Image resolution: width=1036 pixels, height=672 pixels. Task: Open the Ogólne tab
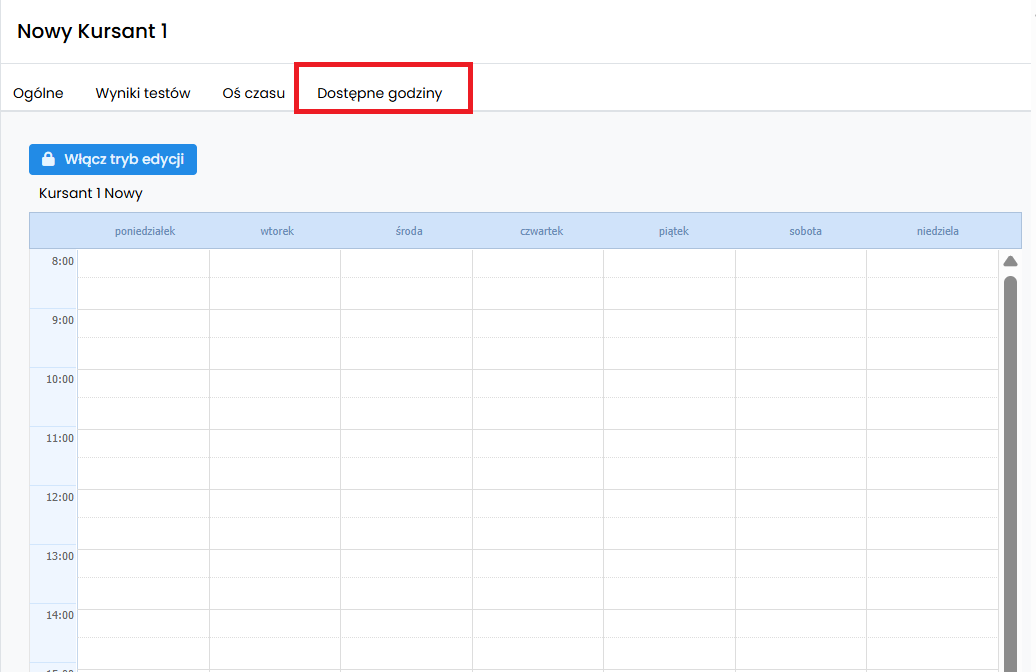click(38, 93)
